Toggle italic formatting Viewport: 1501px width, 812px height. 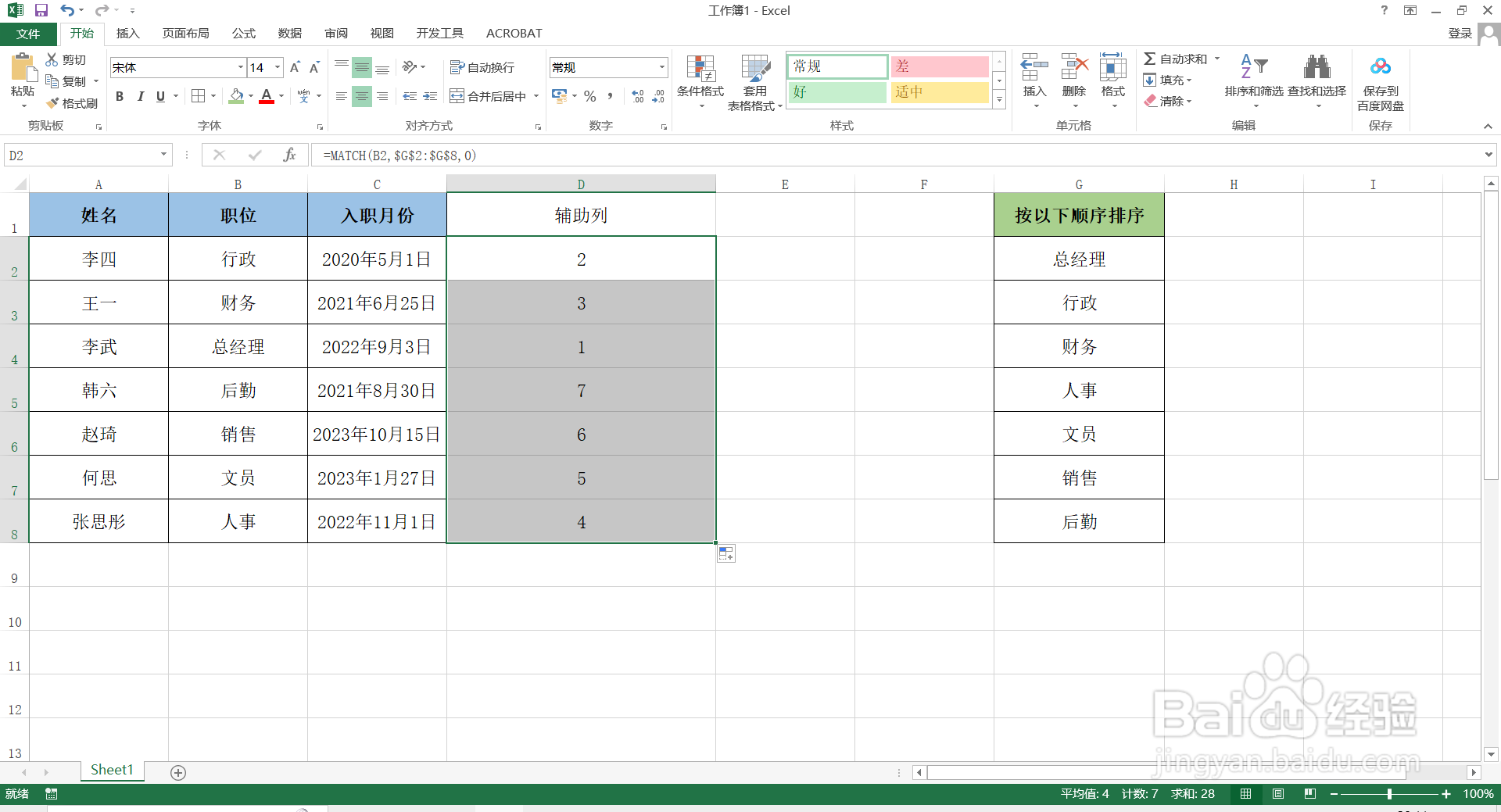140,96
